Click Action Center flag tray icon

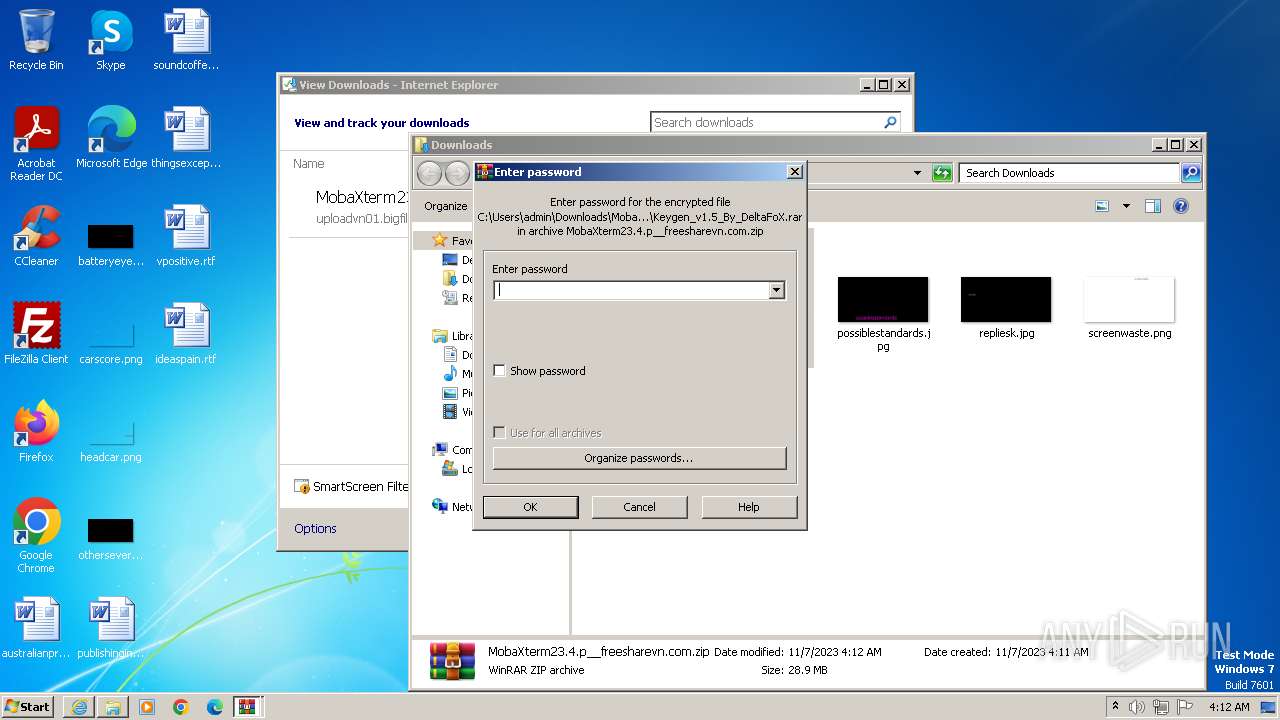[x=1183, y=707]
